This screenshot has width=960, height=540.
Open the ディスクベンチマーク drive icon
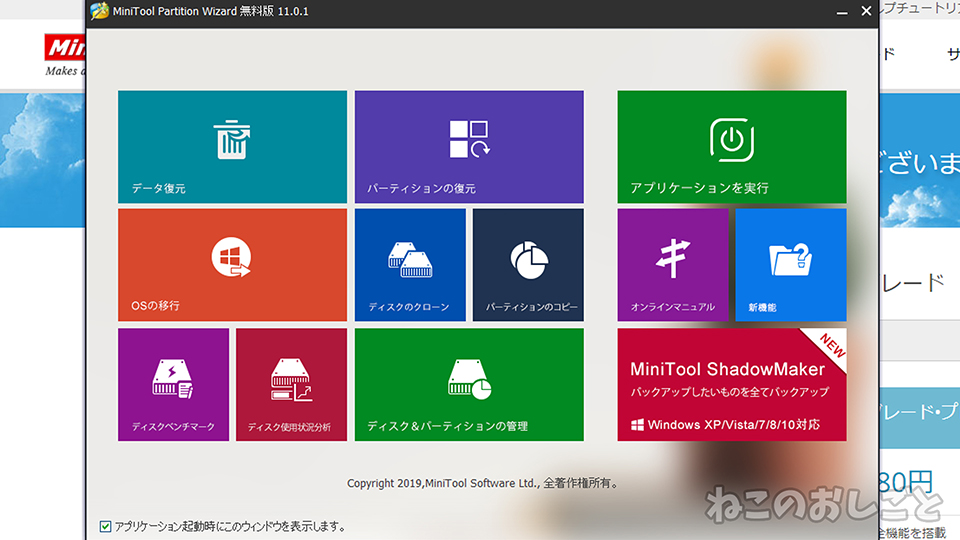click(x=173, y=379)
